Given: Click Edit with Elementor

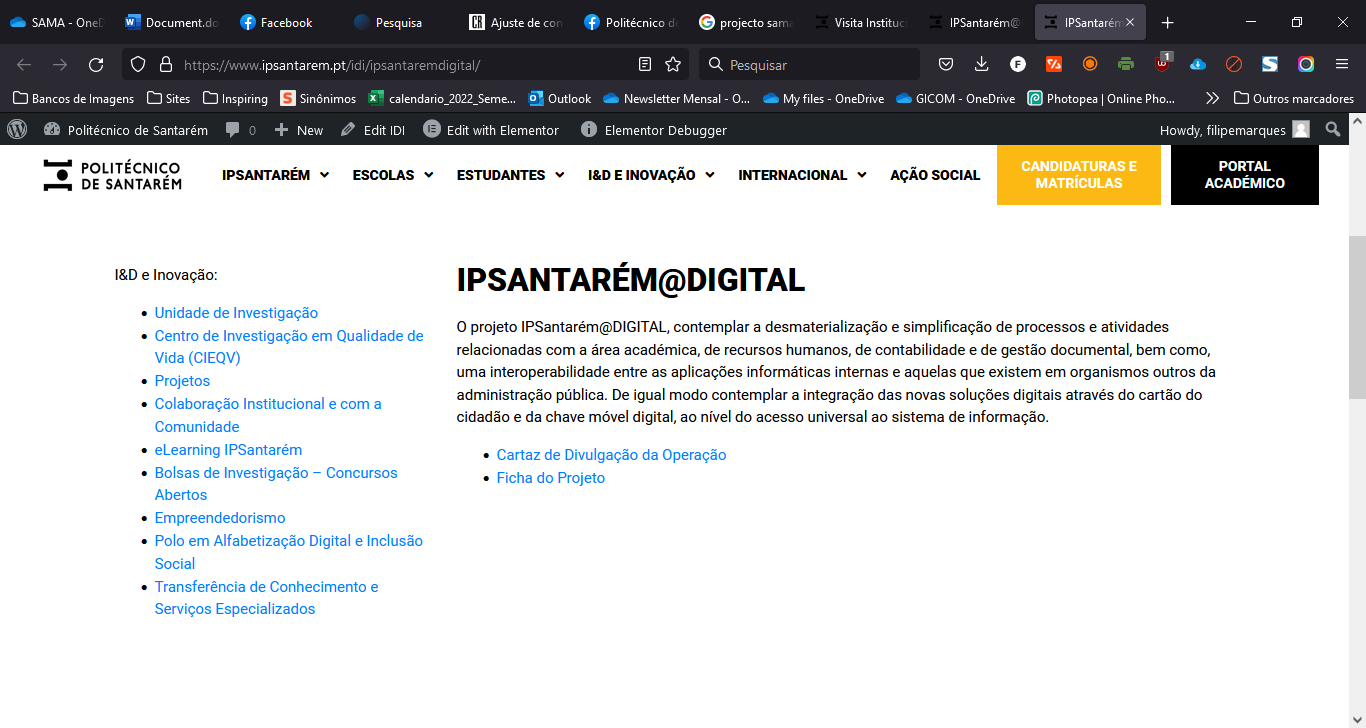Looking at the screenshot, I should (x=491, y=130).
